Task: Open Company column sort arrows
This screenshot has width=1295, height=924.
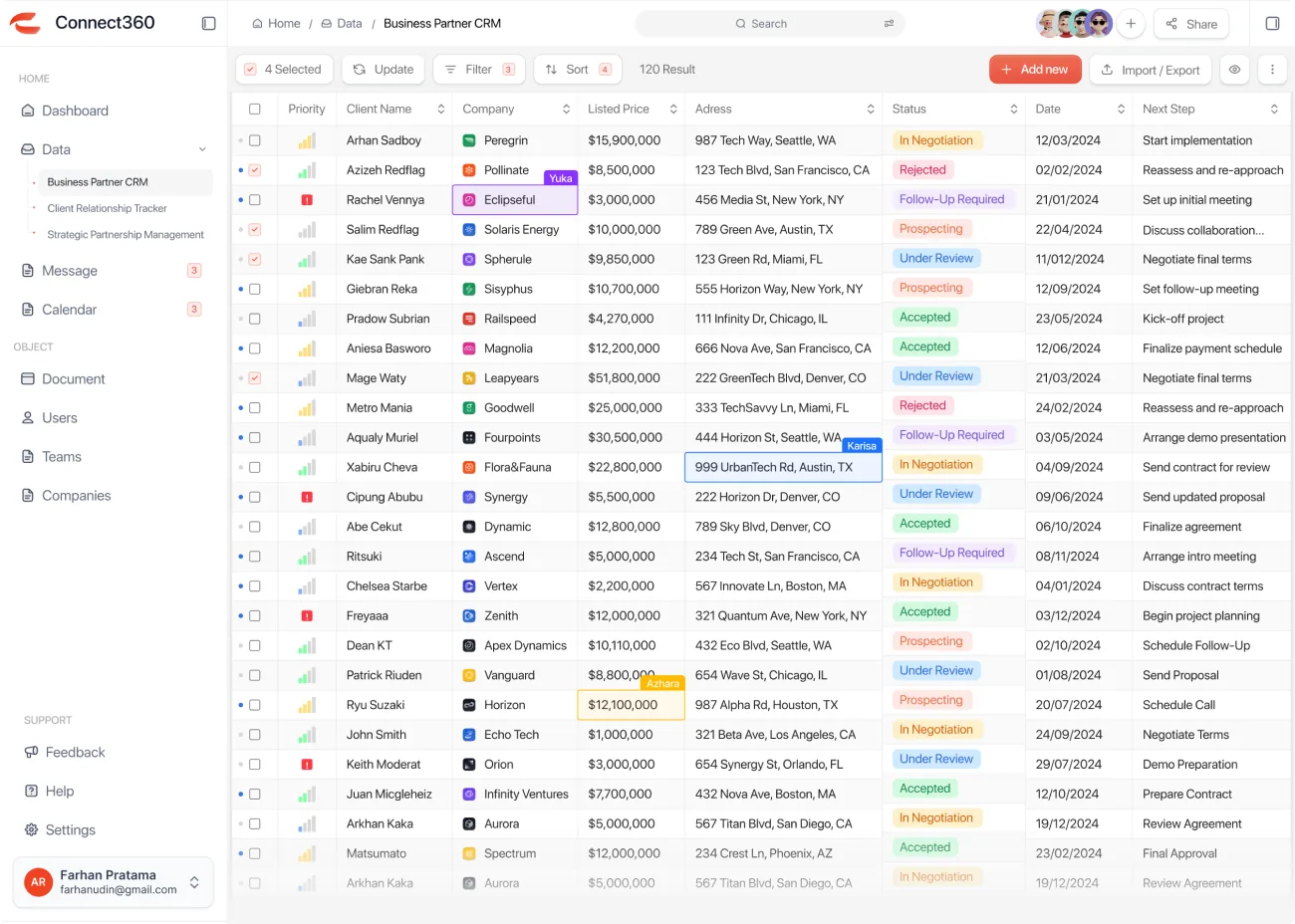Action: click(566, 110)
